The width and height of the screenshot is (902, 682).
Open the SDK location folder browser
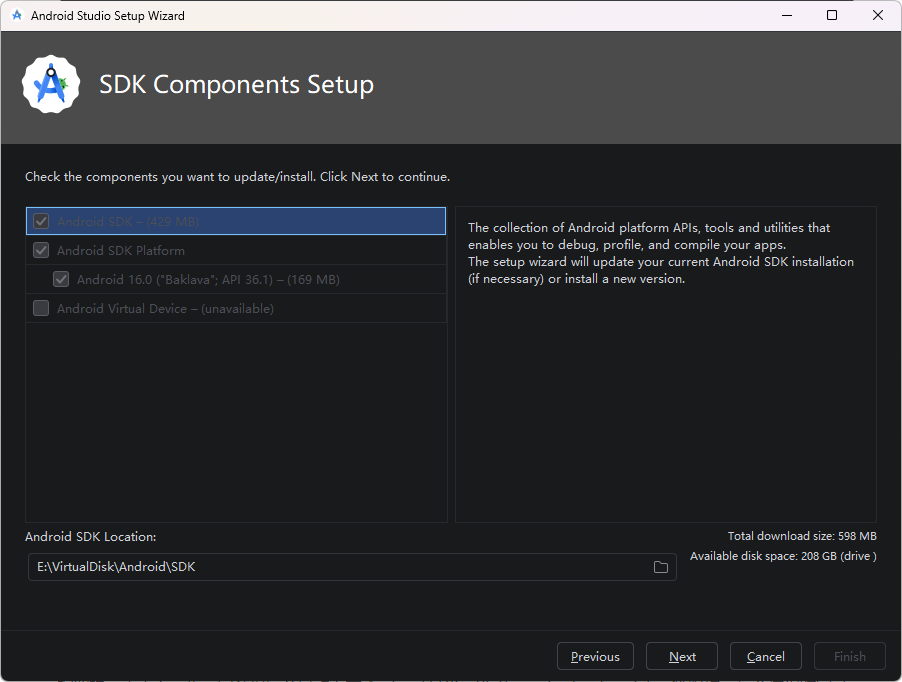click(x=660, y=567)
